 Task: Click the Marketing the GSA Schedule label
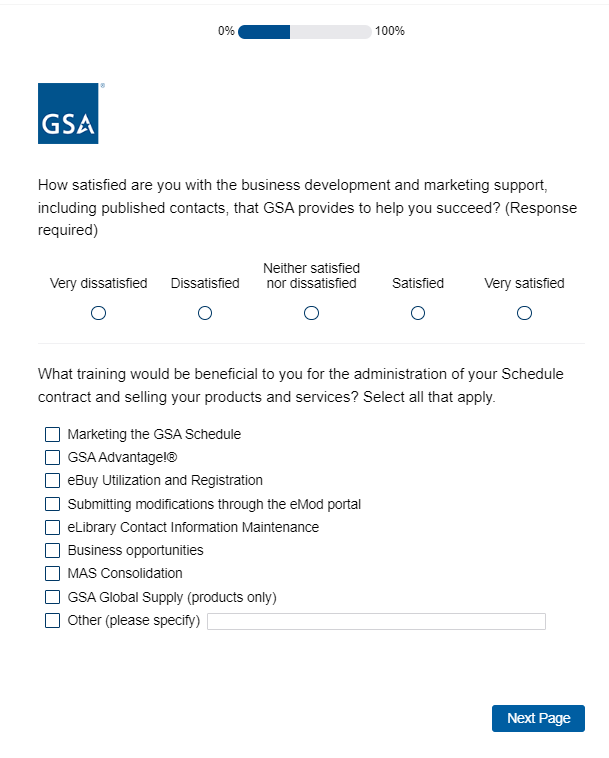154,435
